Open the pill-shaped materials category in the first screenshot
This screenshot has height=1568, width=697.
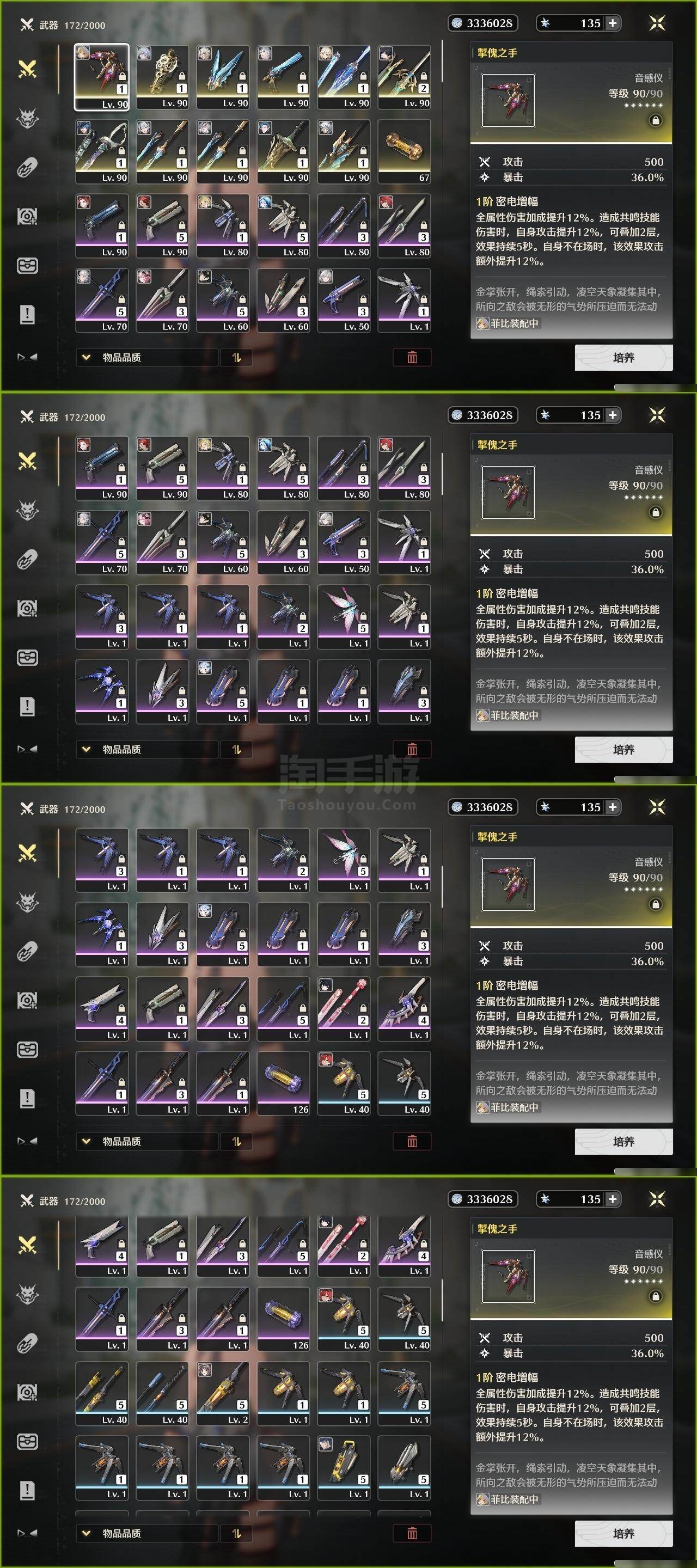[27, 167]
